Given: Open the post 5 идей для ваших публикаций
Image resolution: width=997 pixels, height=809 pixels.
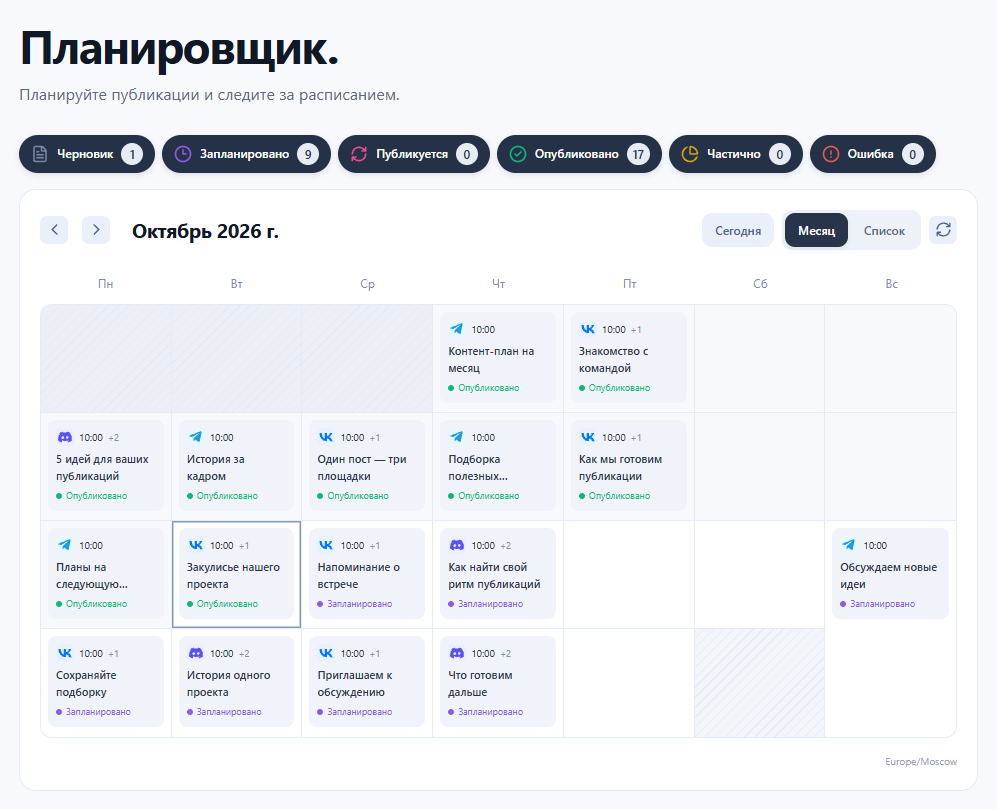Looking at the screenshot, I should pyautogui.click(x=106, y=466).
